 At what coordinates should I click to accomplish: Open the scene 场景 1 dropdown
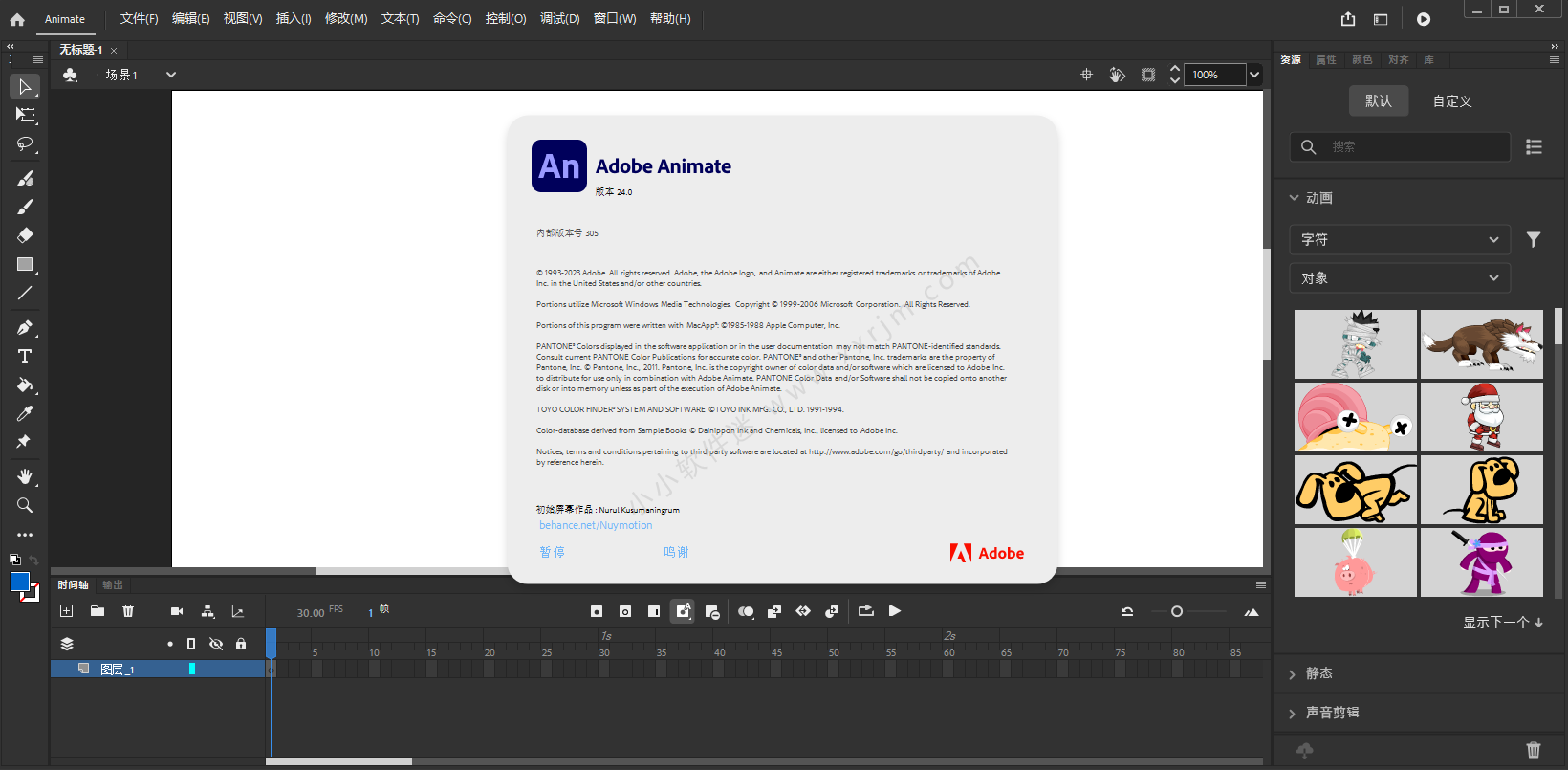tap(171, 75)
